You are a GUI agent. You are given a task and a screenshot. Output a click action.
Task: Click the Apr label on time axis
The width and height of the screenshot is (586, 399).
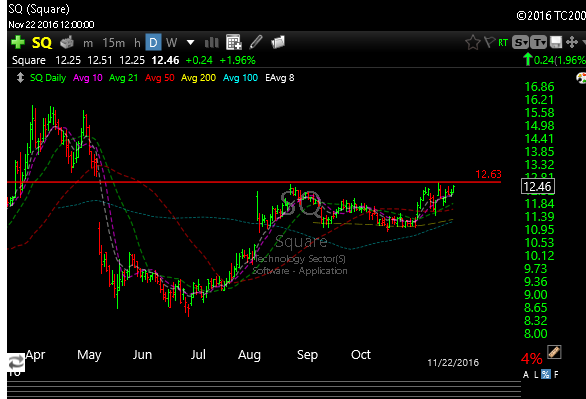(x=35, y=355)
